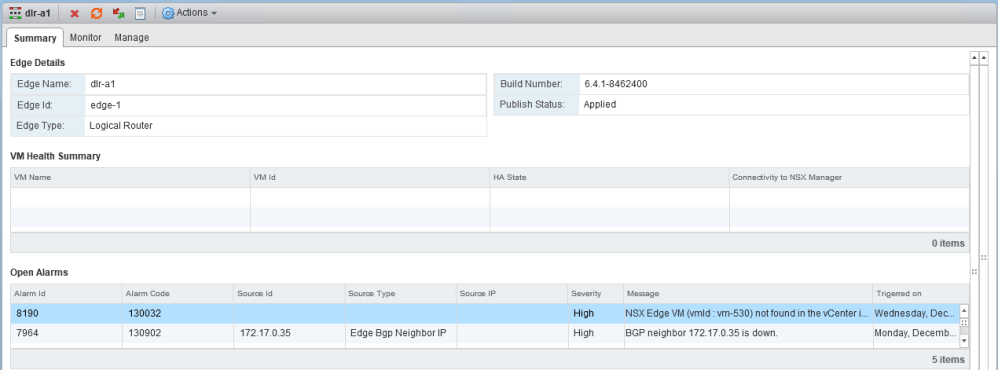Click the Monday triggered date cell

pyautogui.click(x=915, y=333)
